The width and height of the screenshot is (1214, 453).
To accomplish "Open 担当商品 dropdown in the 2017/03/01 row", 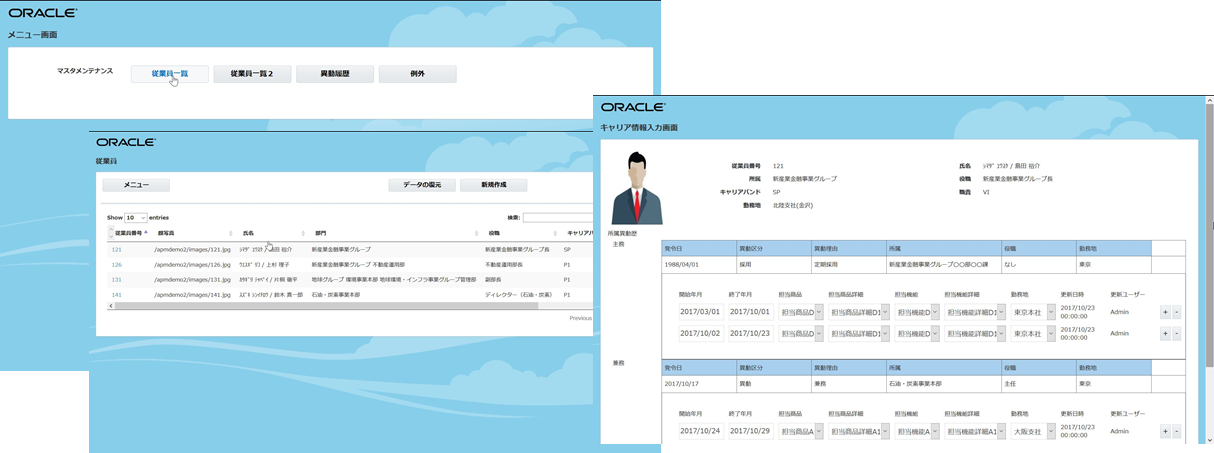I will click(x=801, y=312).
